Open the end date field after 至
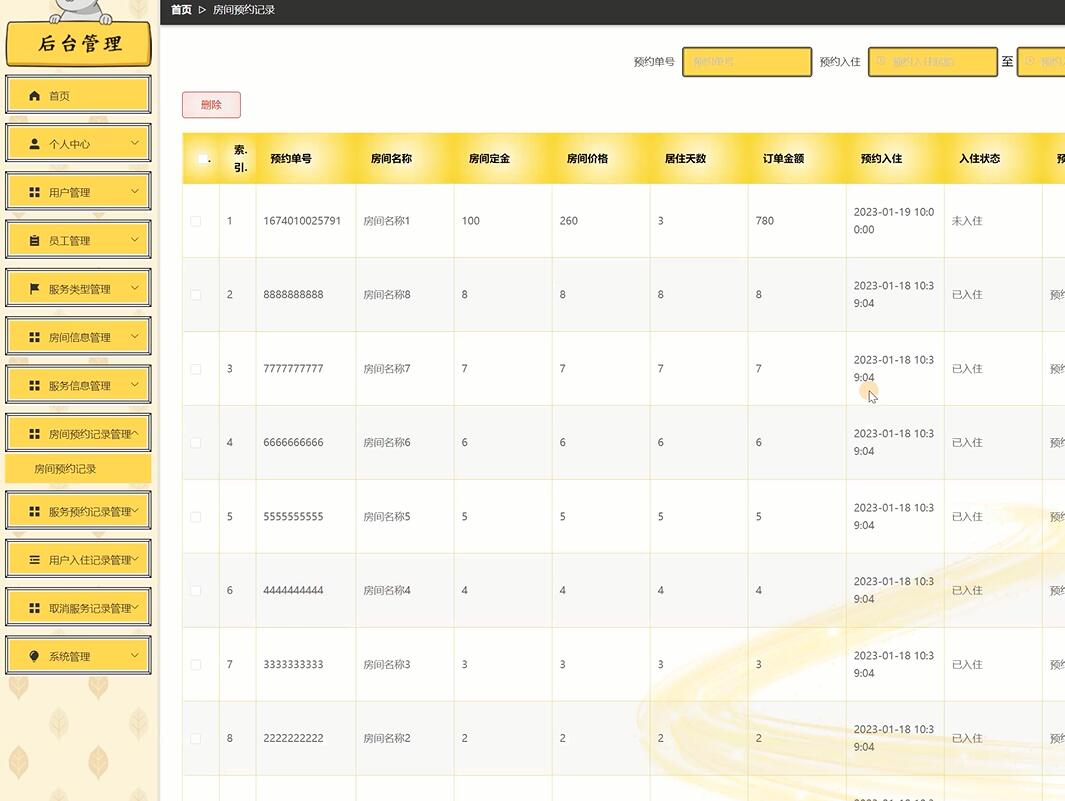 (1041, 62)
